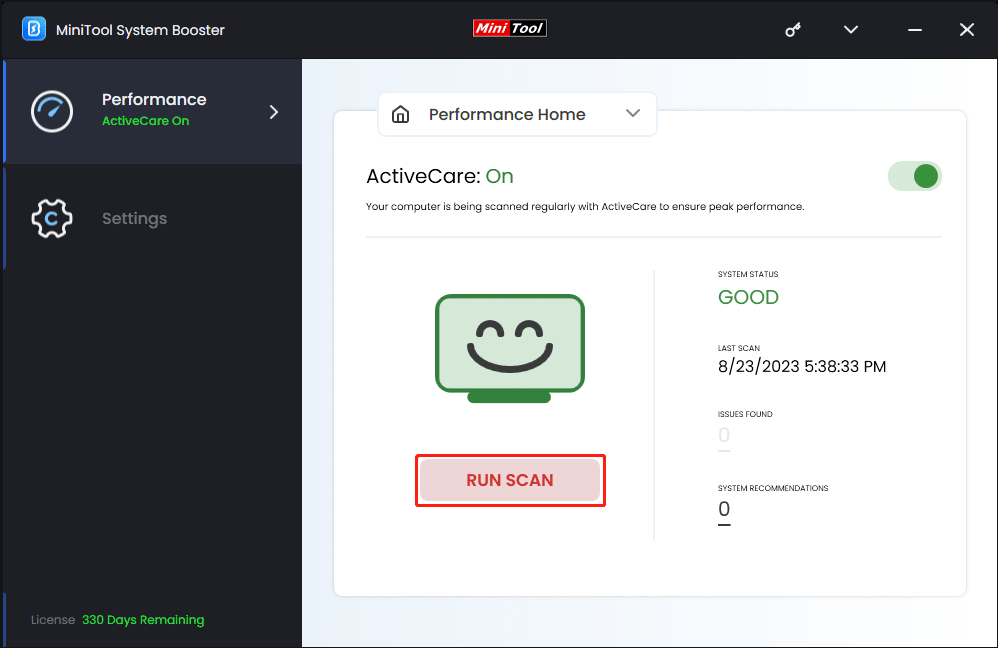Click the SYSTEM RECOMMENDATIONS label

(x=773, y=488)
